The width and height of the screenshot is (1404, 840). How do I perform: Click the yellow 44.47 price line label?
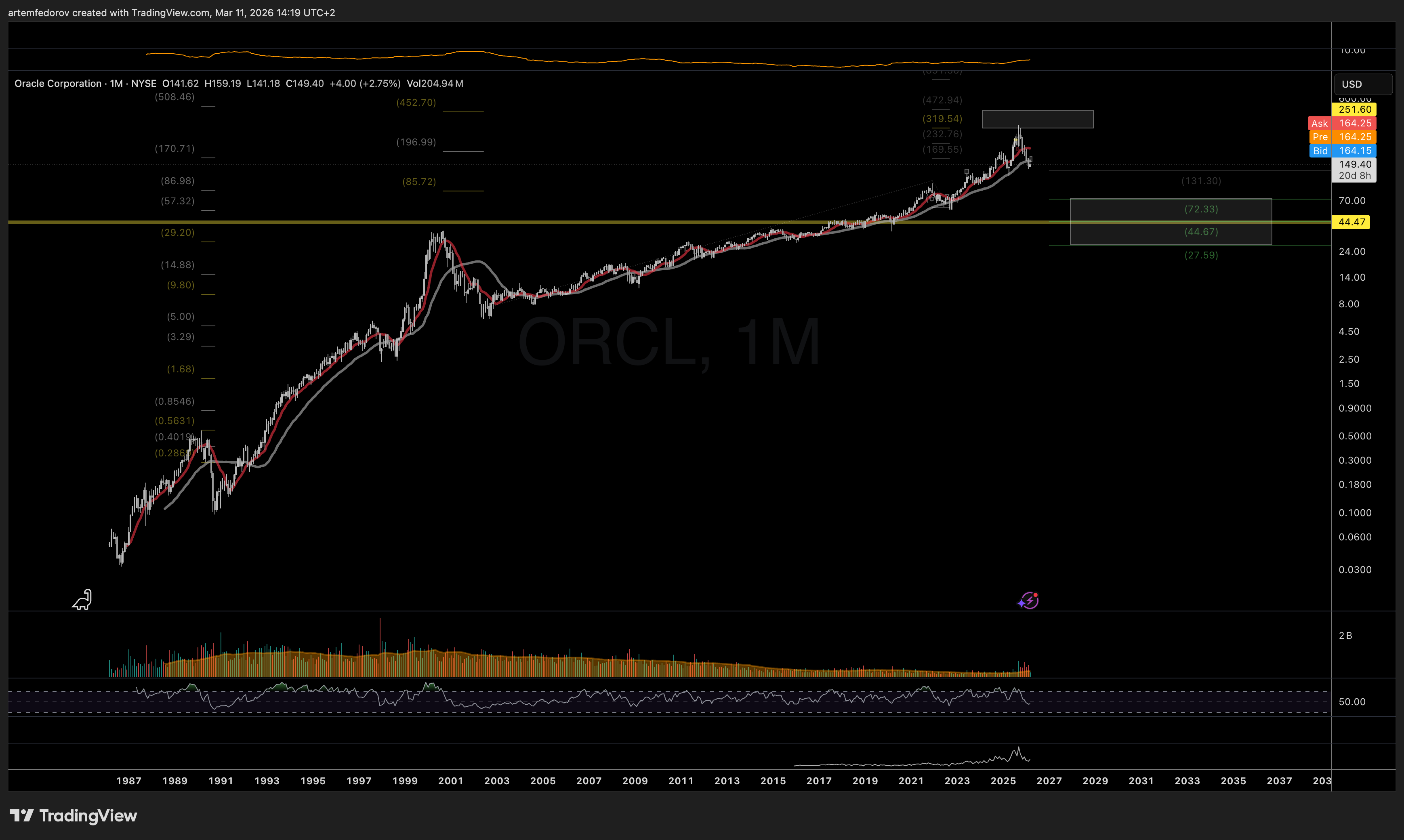click(x=1351, y=222)
